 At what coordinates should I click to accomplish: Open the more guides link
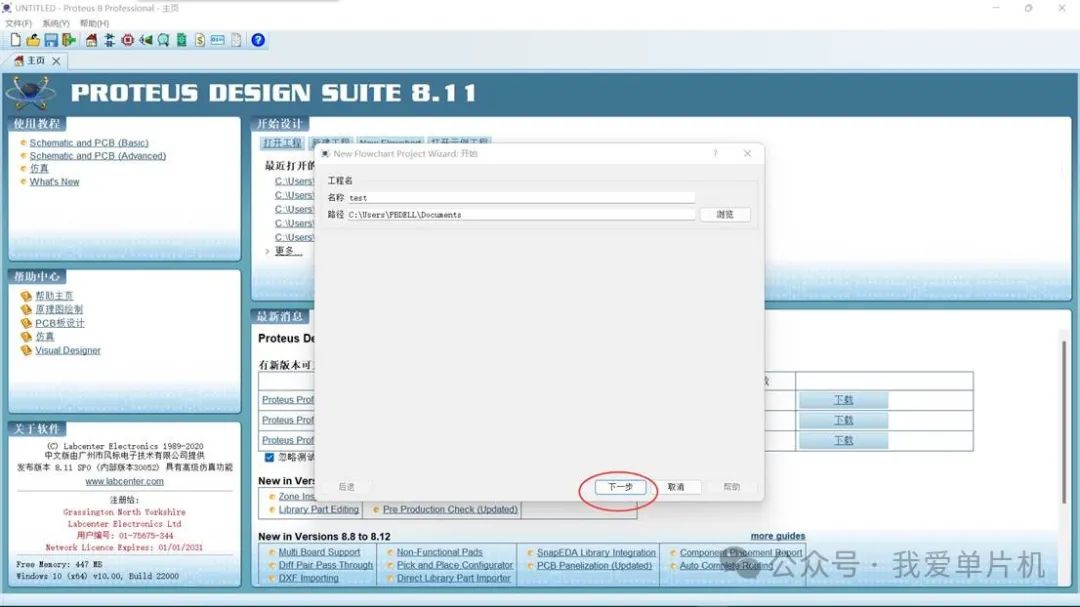click(x=778, y=536)
